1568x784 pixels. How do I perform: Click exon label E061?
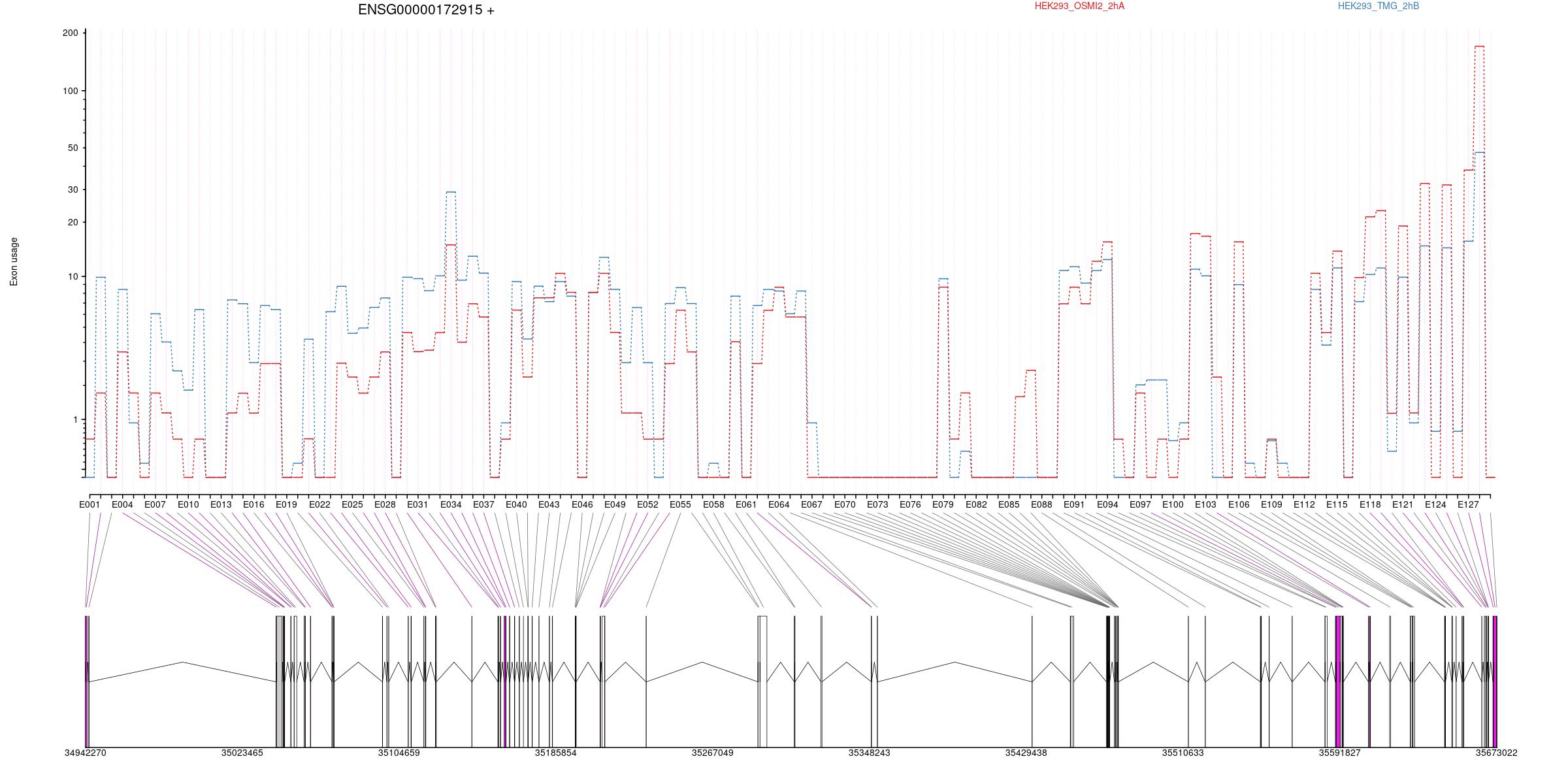click(x=746, y=504)
